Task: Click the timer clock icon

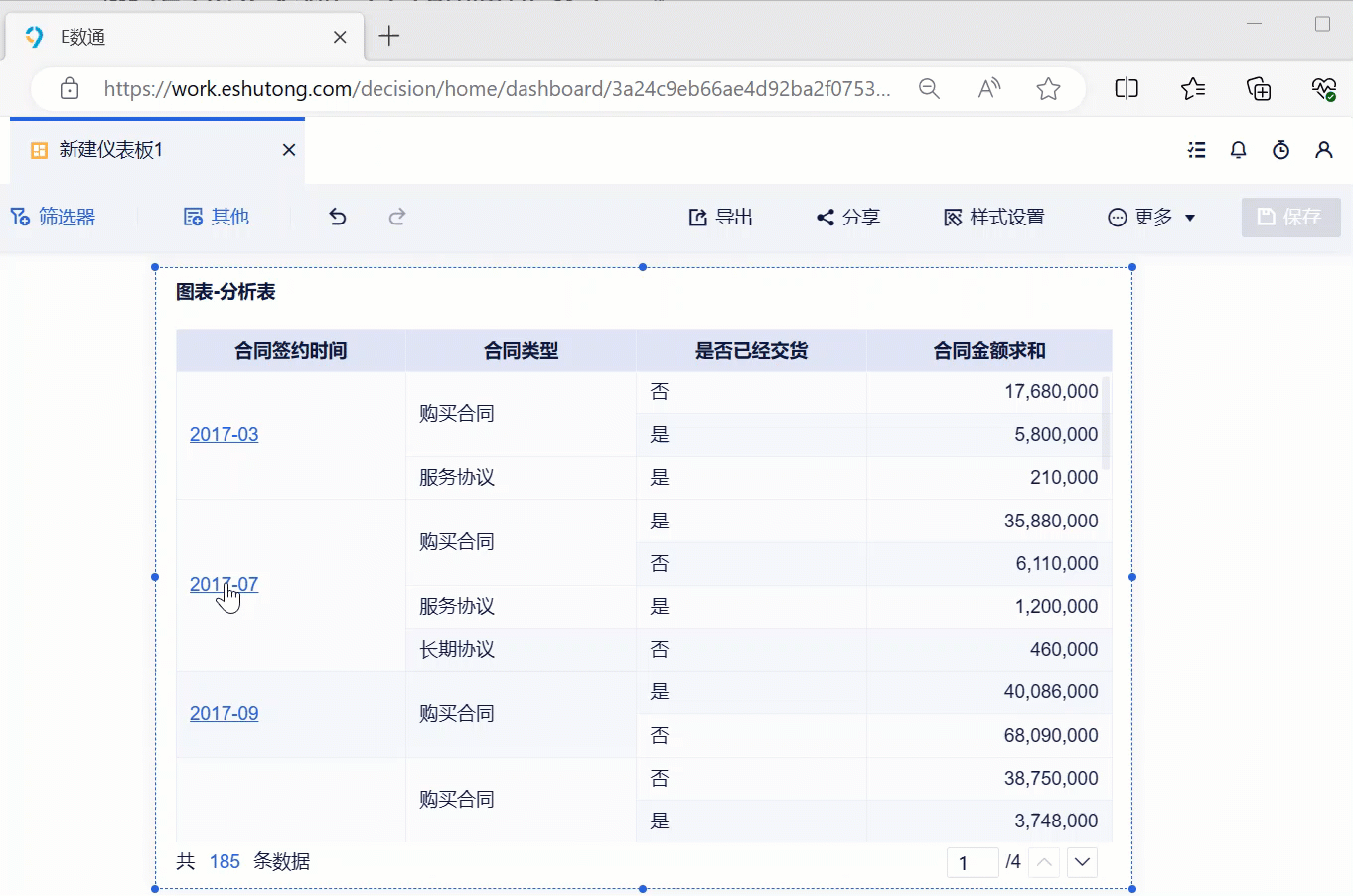Action: (1280, 150)
